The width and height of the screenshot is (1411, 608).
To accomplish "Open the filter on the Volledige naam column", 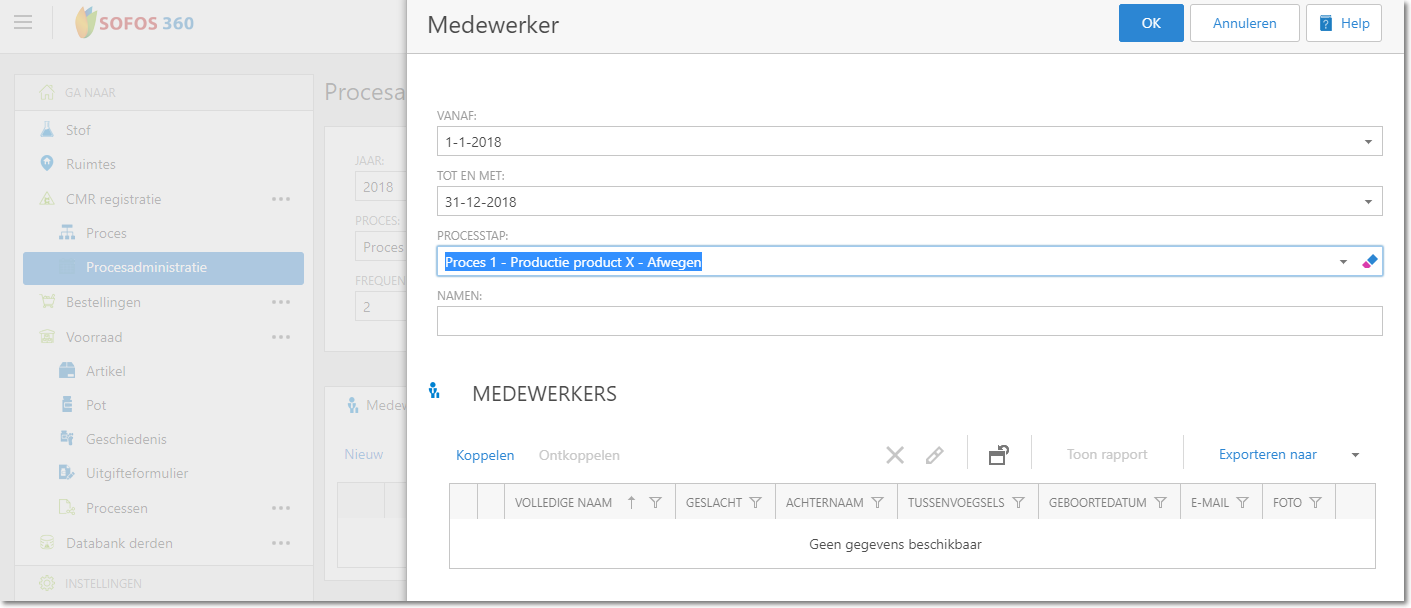I will (656, 503).
